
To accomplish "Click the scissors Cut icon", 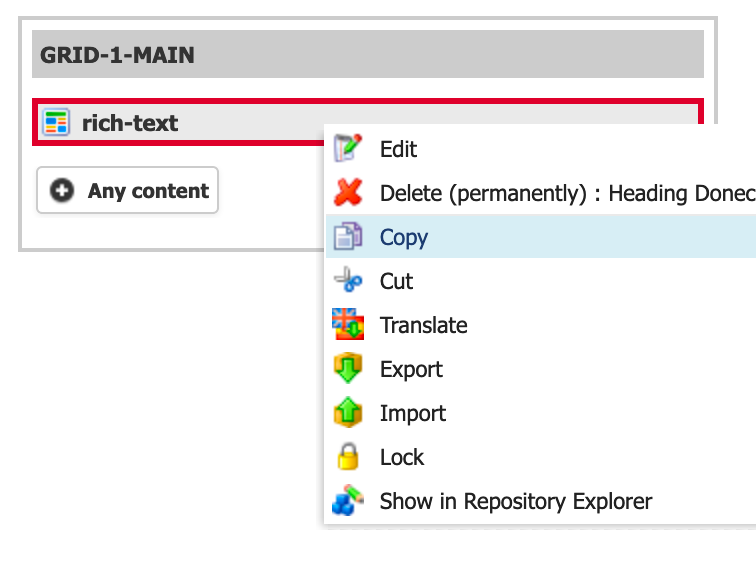I will click(x=348, y=280).
